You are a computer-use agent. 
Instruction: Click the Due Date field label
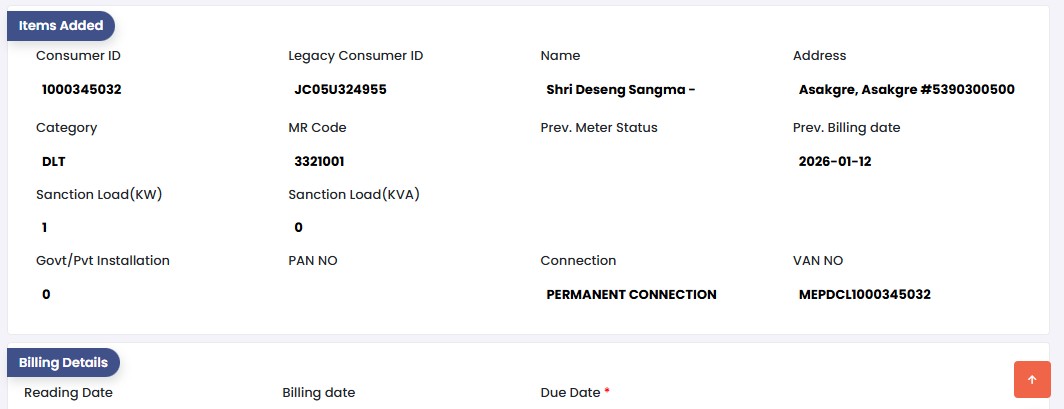(x=570, y=393)
